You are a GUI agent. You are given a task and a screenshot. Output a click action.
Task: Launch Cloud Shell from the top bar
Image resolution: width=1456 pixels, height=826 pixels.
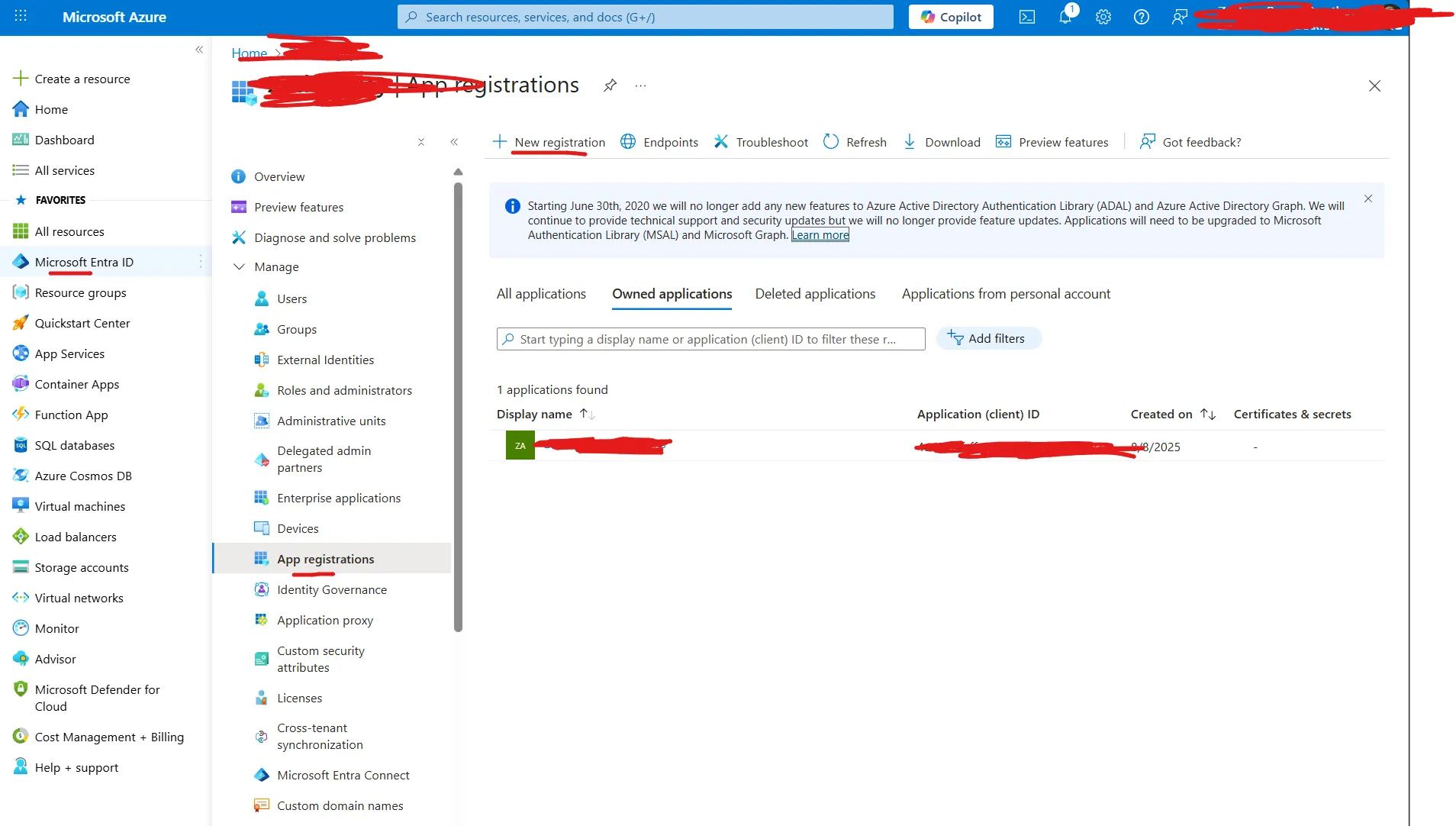tap(1026, 17)
